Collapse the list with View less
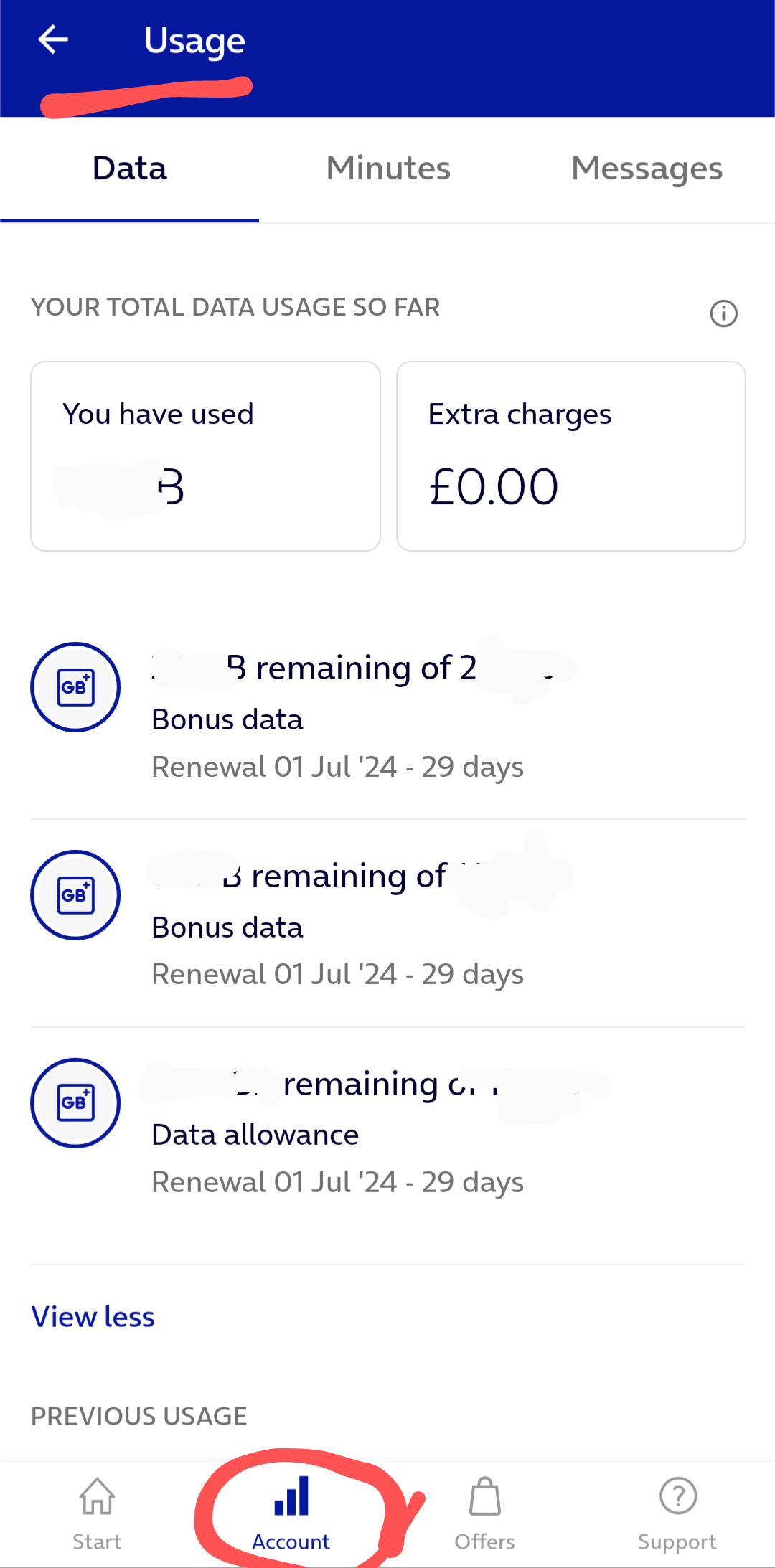Viewport: 775px width, 1568px height. [93, 1317]
